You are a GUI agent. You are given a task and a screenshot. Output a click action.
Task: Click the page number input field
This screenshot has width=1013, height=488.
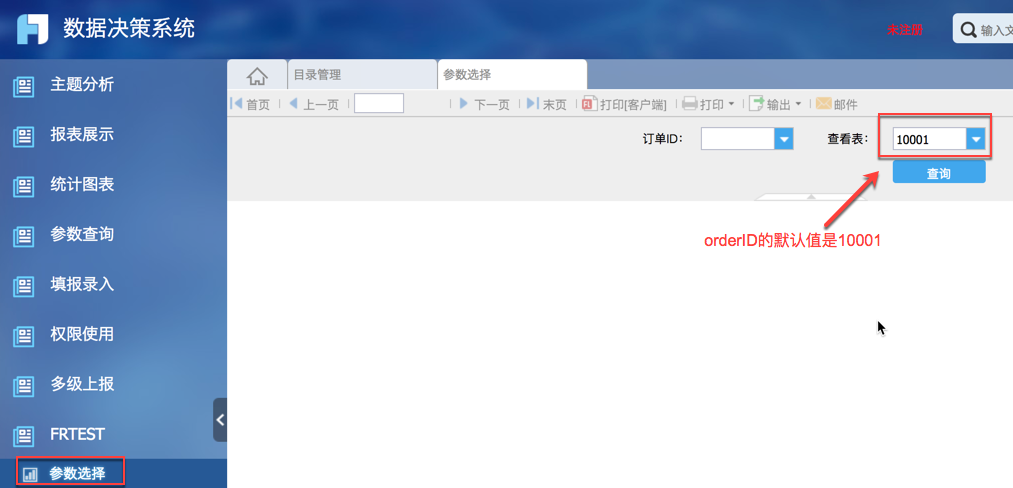click(x=379, y=103)
